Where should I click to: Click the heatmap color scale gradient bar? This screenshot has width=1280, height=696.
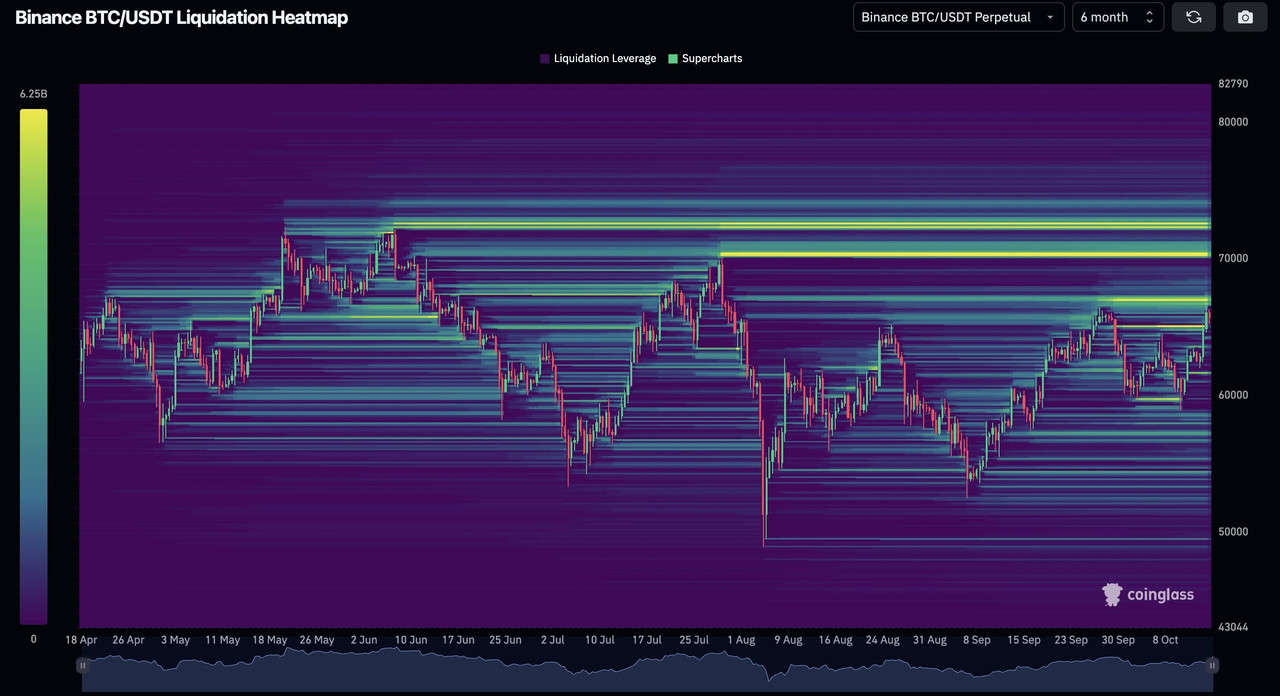point(33,366)
